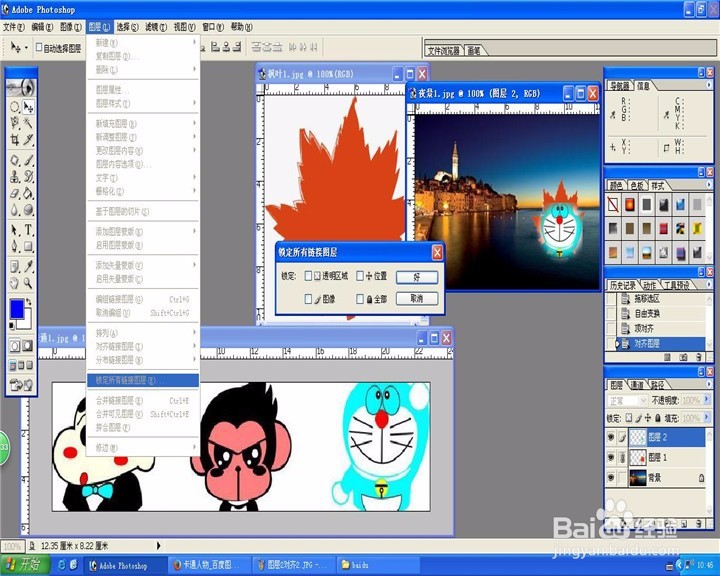The width and height of the screenshot is (720, 576).
Task: Expand the status bar info arrow
Action: coord(158,546)
